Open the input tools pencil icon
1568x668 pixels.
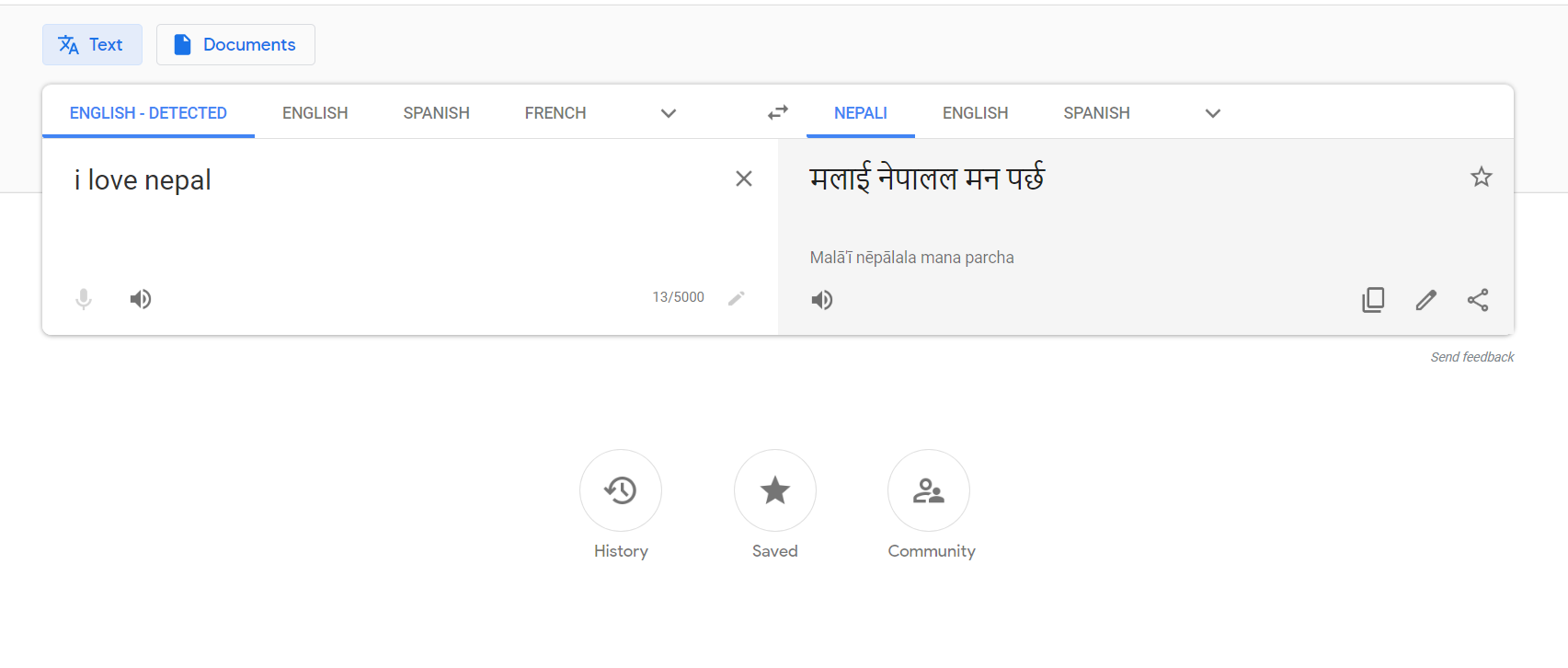point(737,298)
